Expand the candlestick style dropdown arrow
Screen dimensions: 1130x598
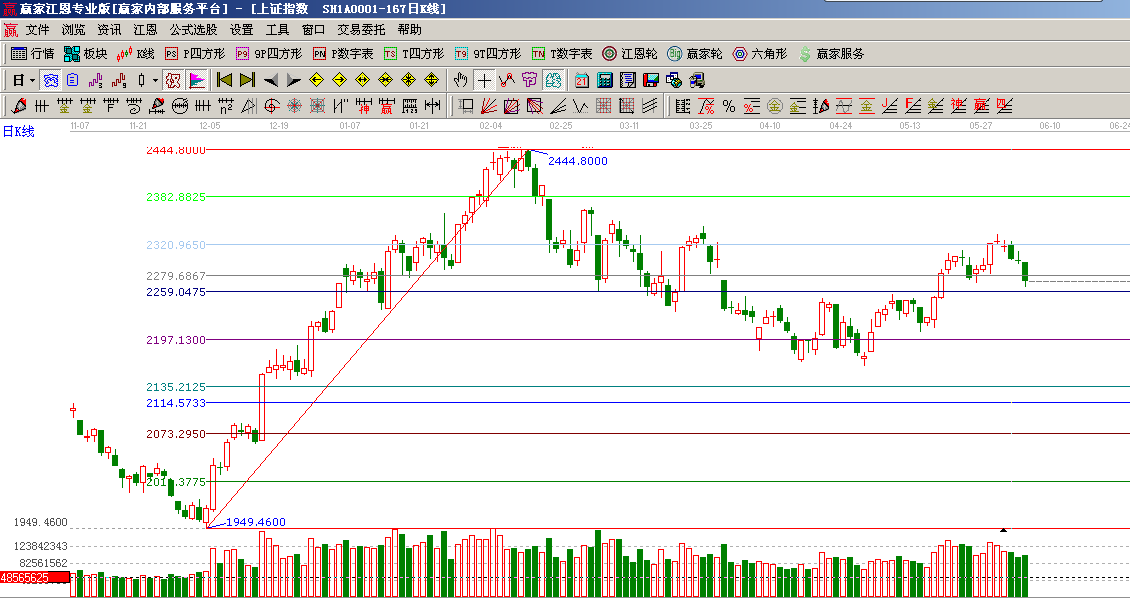pos(154,80)
